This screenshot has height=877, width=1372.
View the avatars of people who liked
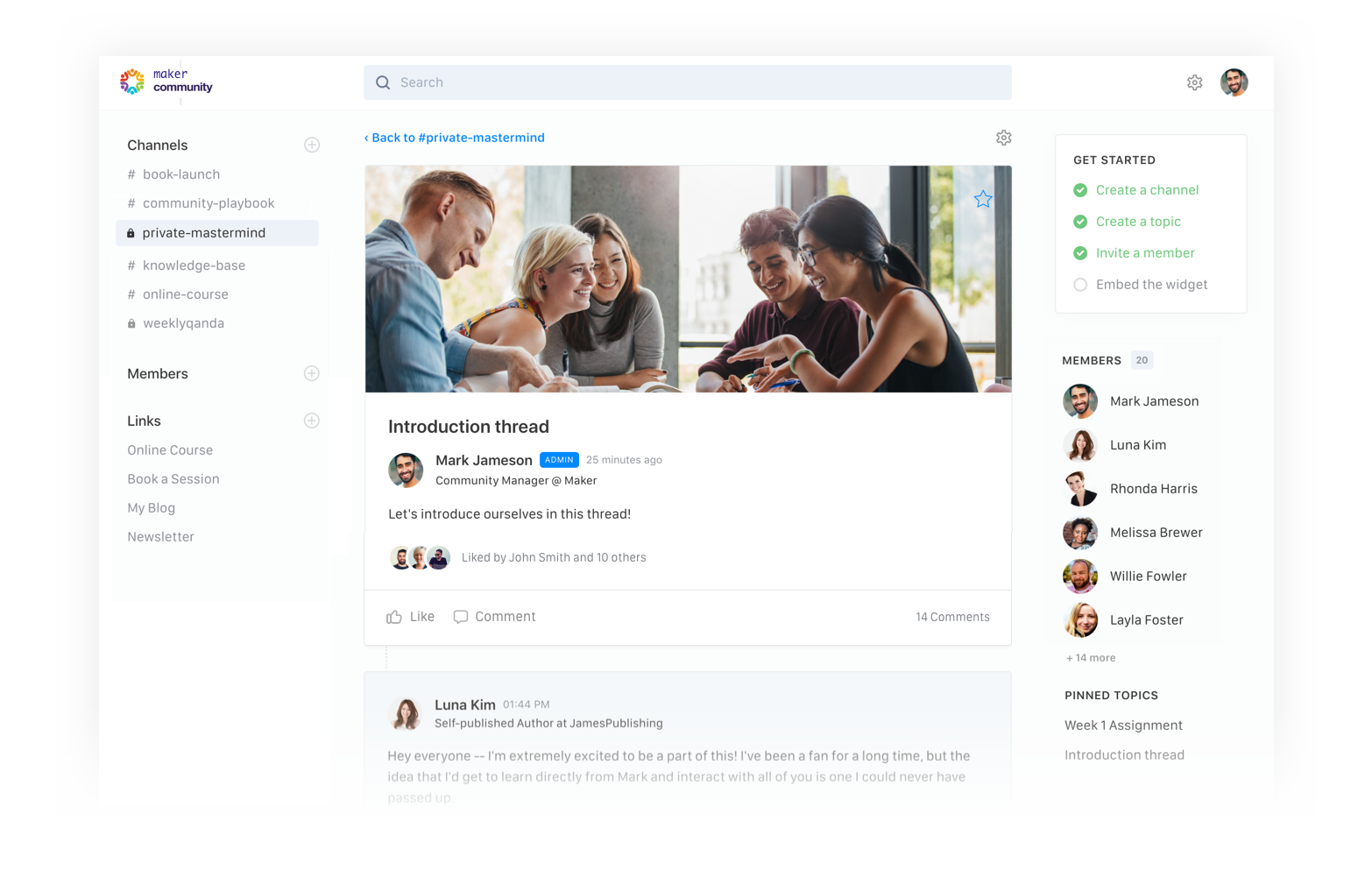point(420,557)
